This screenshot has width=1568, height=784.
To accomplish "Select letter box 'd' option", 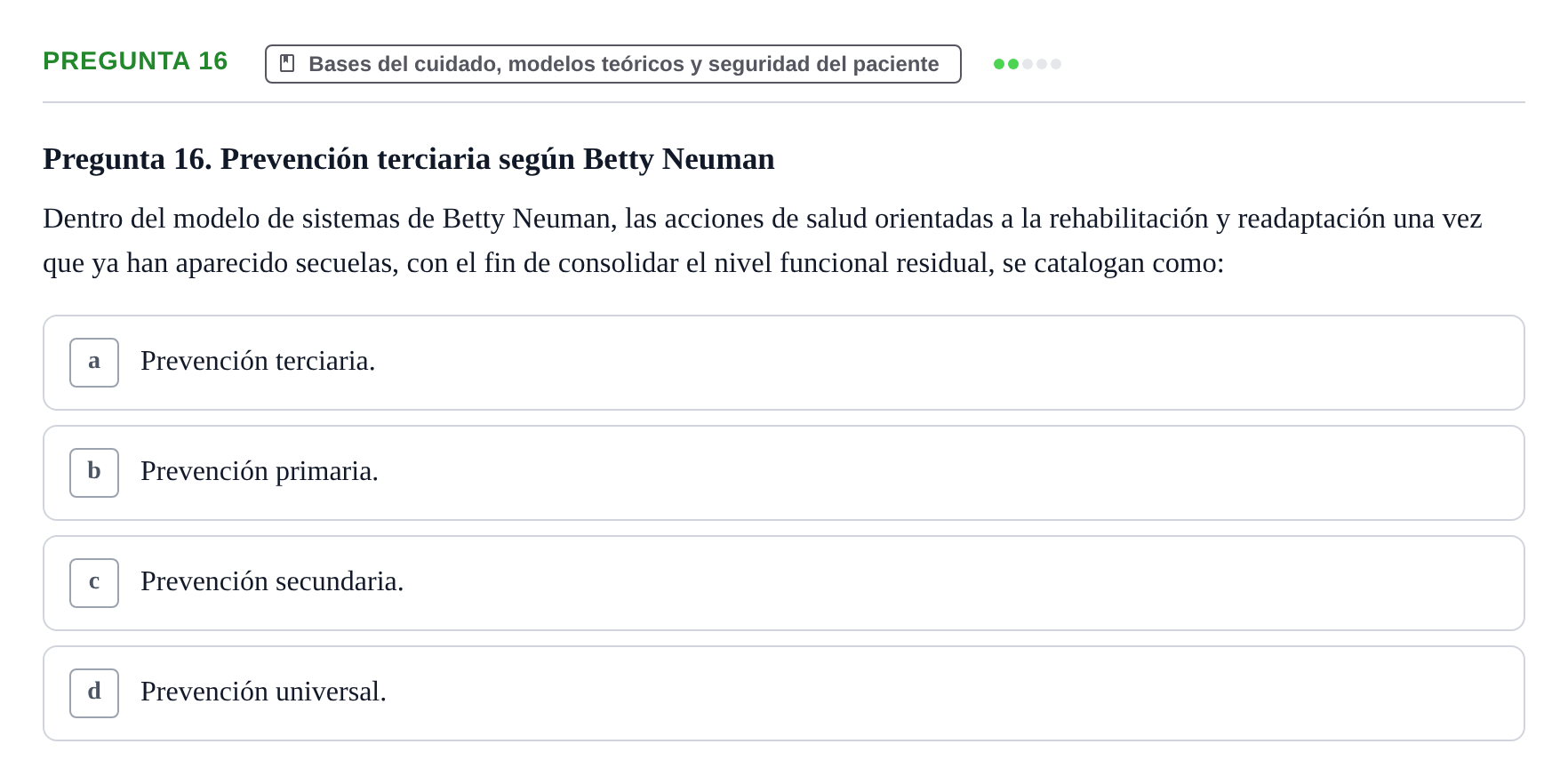I will [94, 693].
